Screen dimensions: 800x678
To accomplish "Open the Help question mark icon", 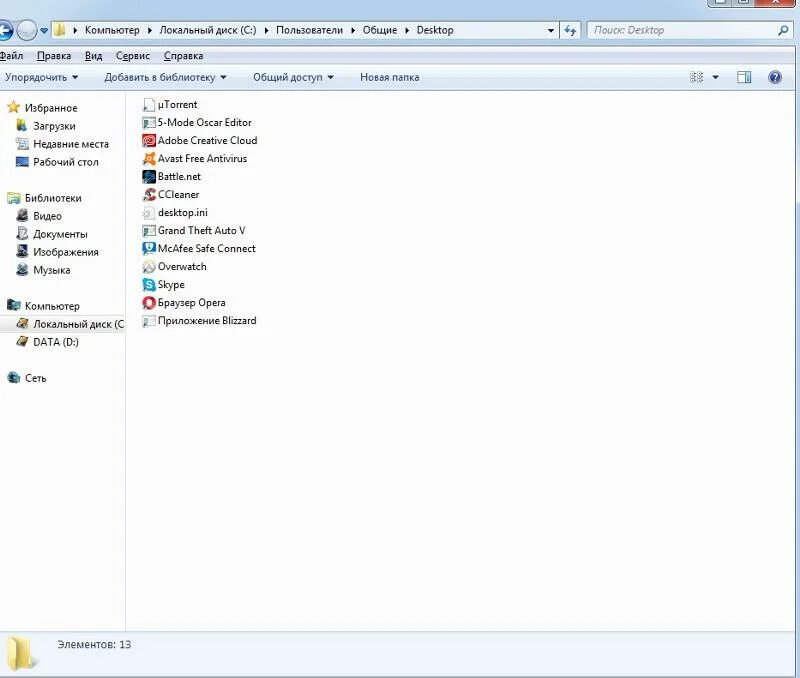I will [774, 77].
